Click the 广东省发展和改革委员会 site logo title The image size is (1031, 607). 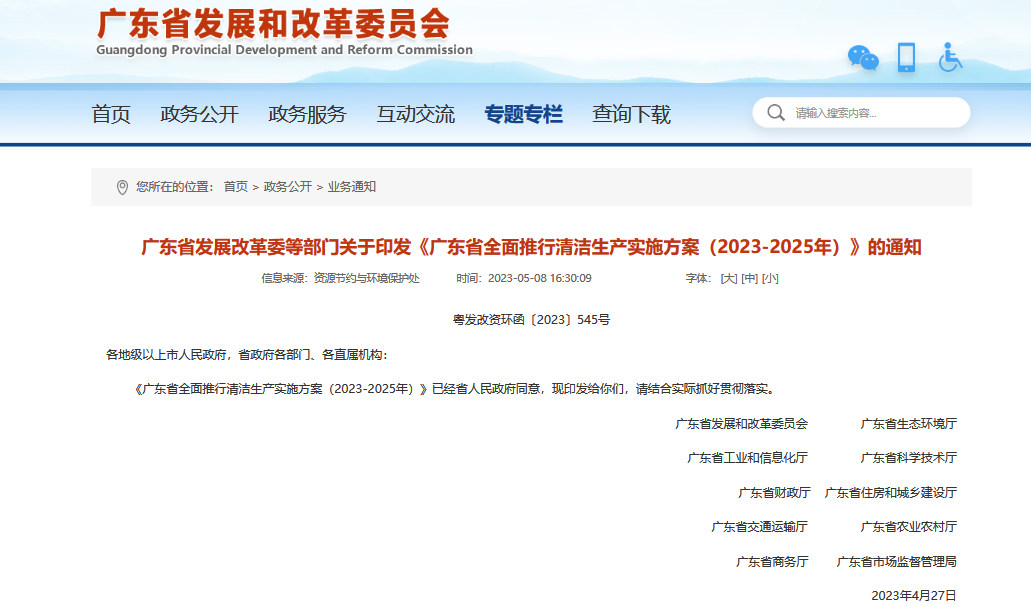coord(274,24)
